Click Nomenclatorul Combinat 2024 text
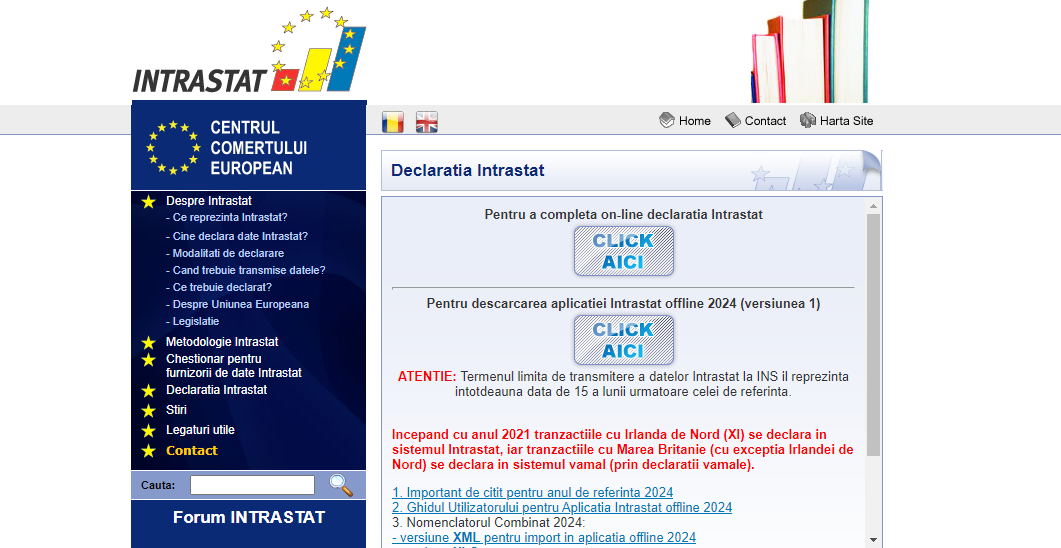Viewport: 1061px width, 548px height. click(489, 522)
